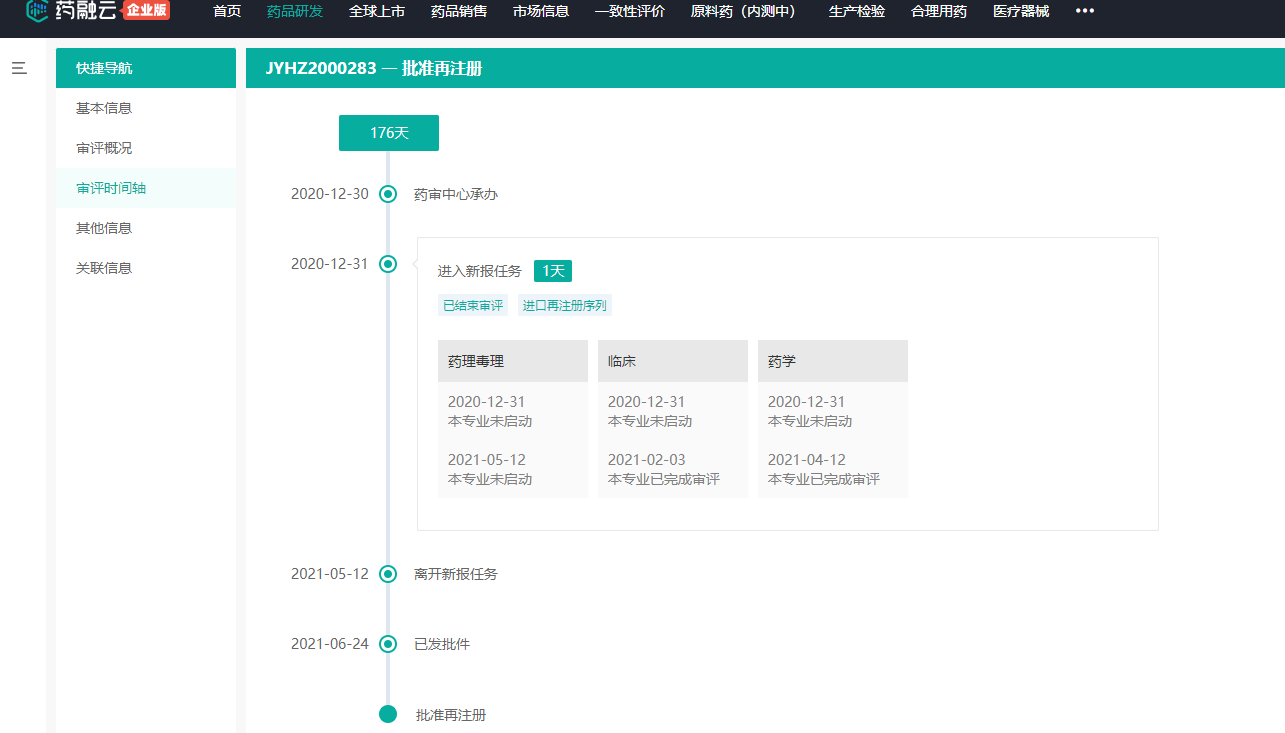Go to 生产检验 section
Screen dimensions: 1285x733
pyautogui.click(x=857, y=11)
